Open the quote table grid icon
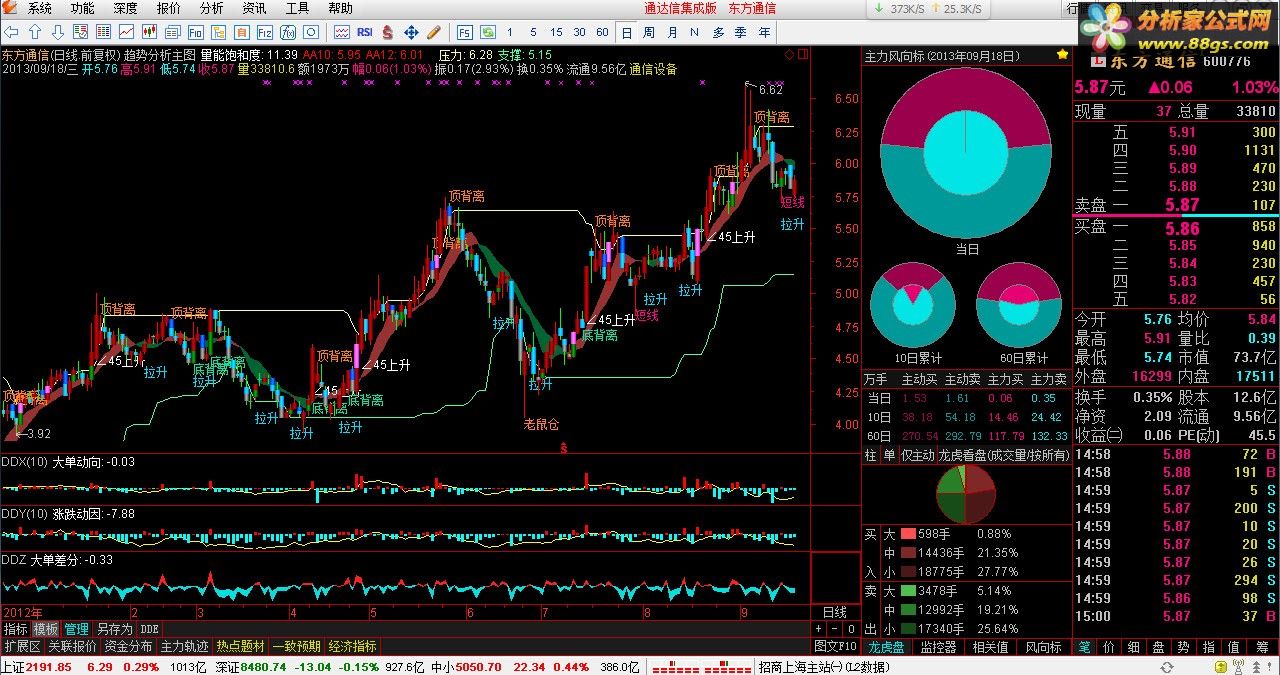Screen dimensions: 1280x675 click(102, 32)
